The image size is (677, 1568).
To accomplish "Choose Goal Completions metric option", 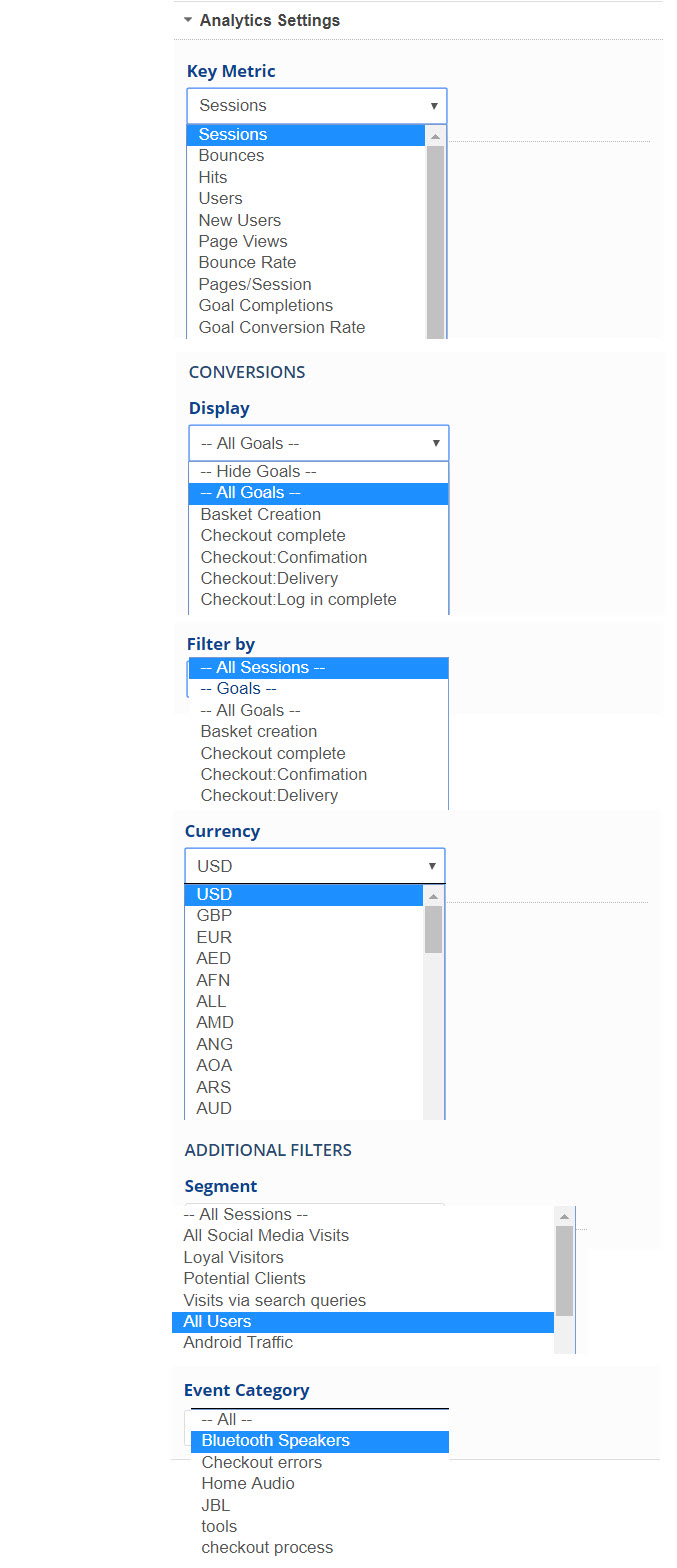I will point(265,306).
